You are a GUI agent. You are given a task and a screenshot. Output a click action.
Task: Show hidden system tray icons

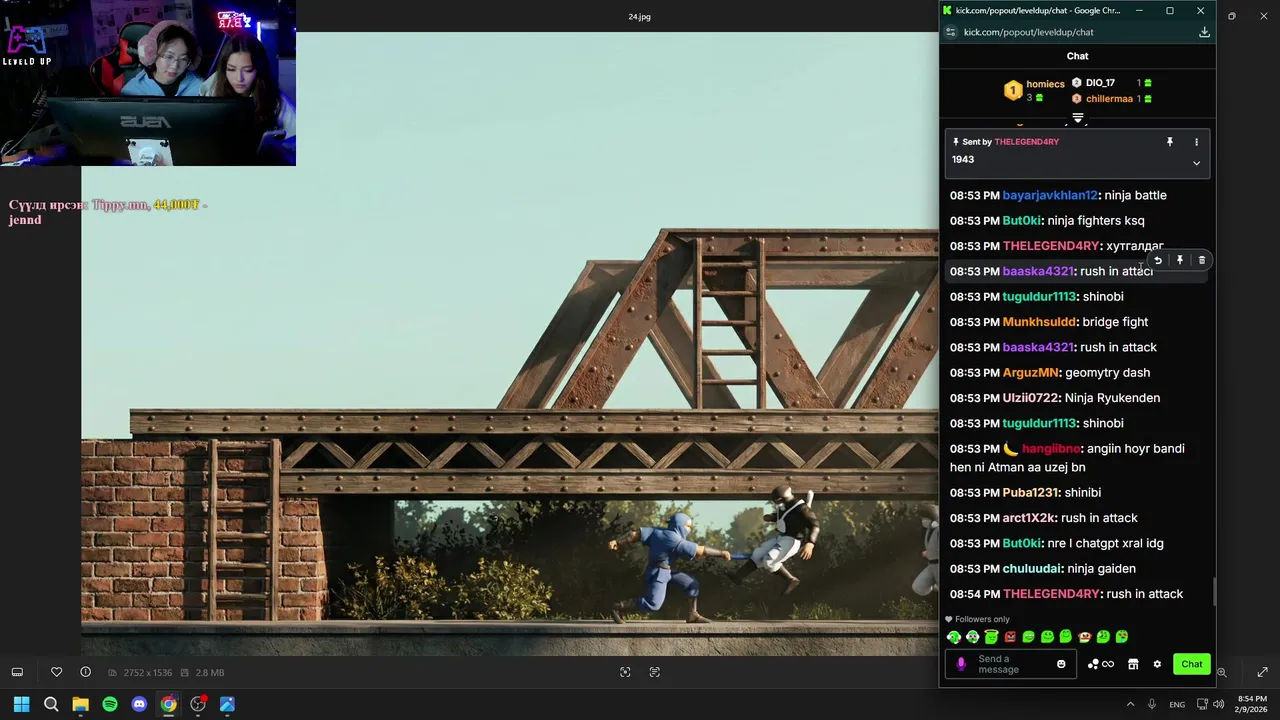1130,704
